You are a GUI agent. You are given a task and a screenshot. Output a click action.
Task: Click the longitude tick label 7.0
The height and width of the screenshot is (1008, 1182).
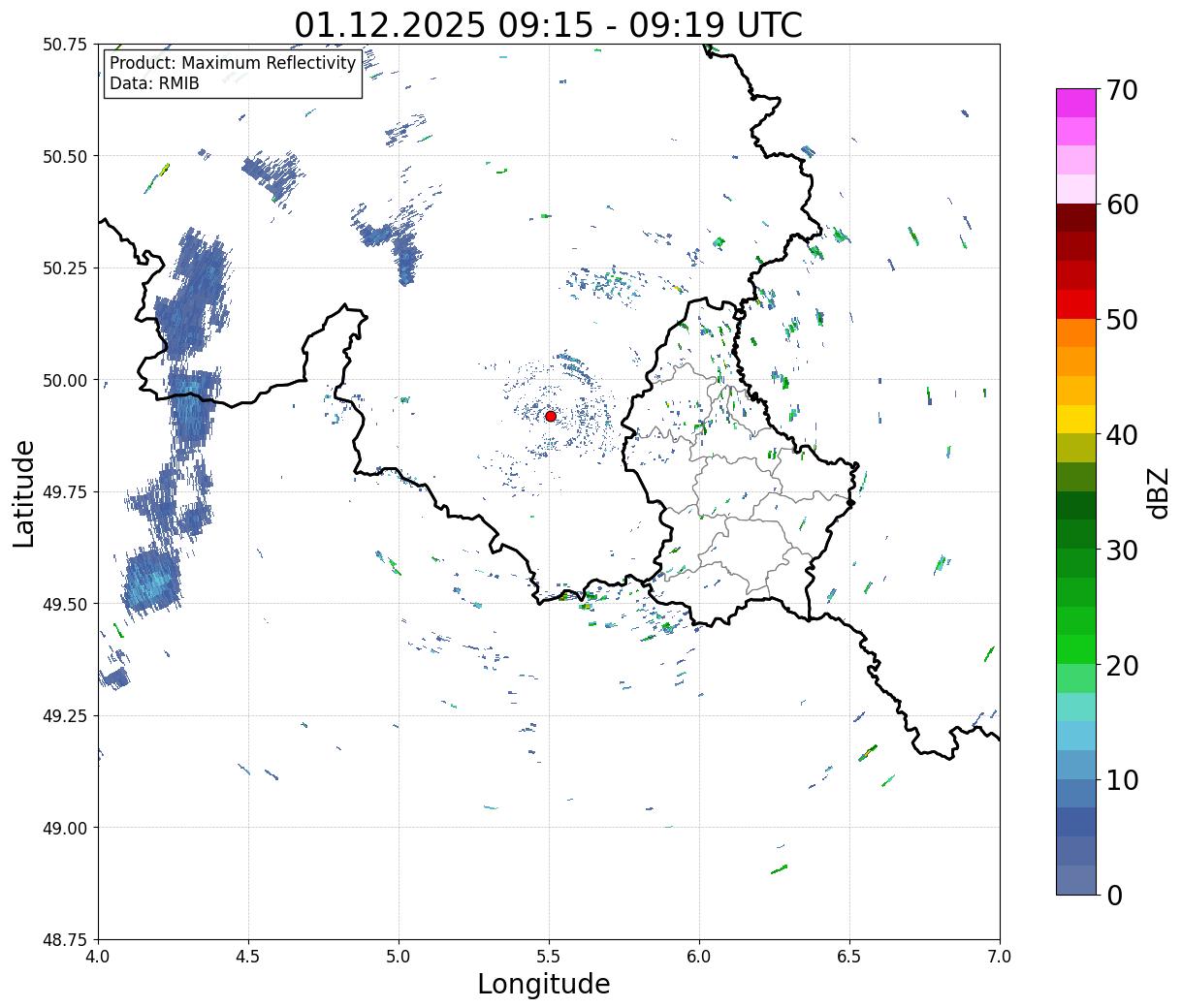(x=1000, y=957)
